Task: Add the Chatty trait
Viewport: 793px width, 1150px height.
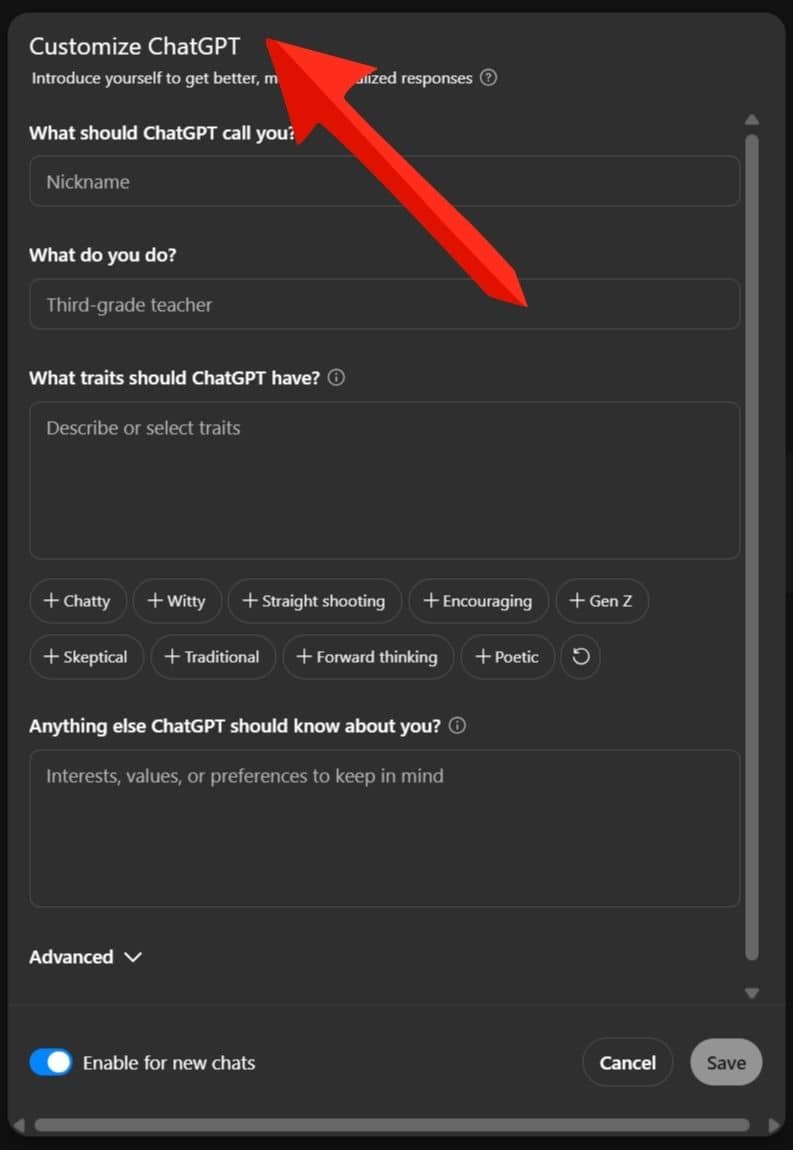Action: (78, 601)
